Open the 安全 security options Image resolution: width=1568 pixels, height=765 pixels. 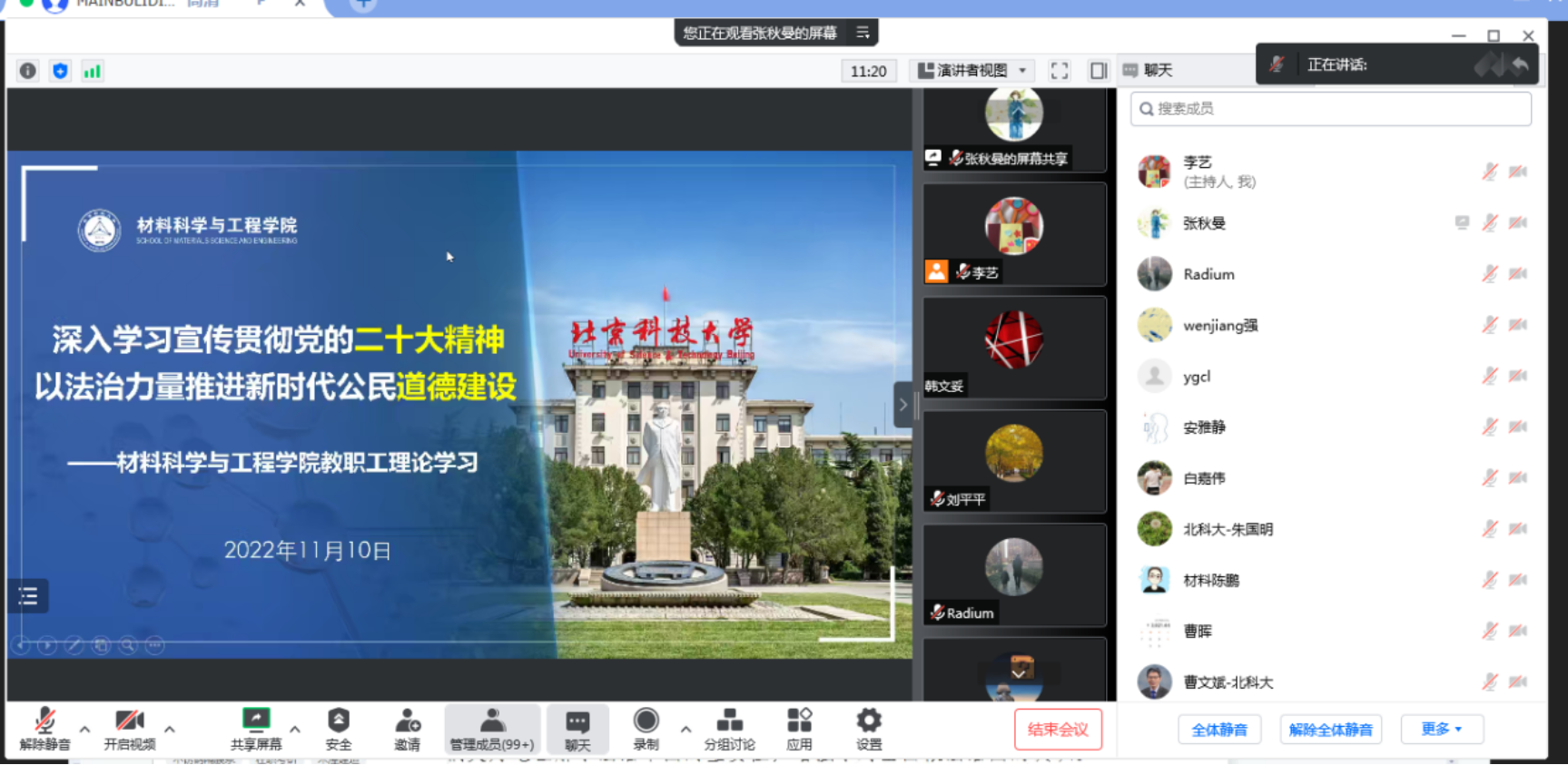point(338,730)
